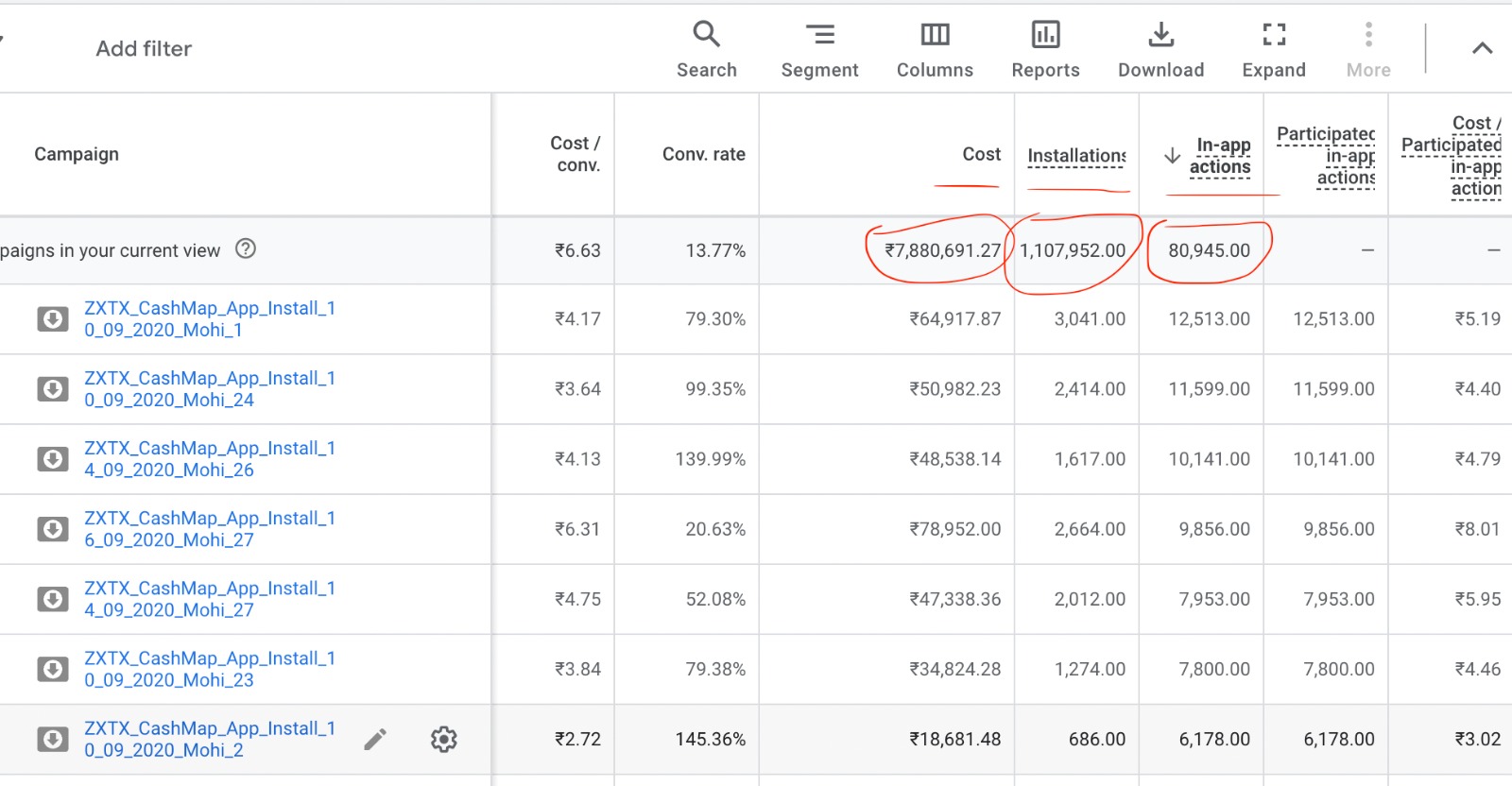Select cost per participated action ₹5.19
Screen dimensions: 1512x786
click(1478, 319)
